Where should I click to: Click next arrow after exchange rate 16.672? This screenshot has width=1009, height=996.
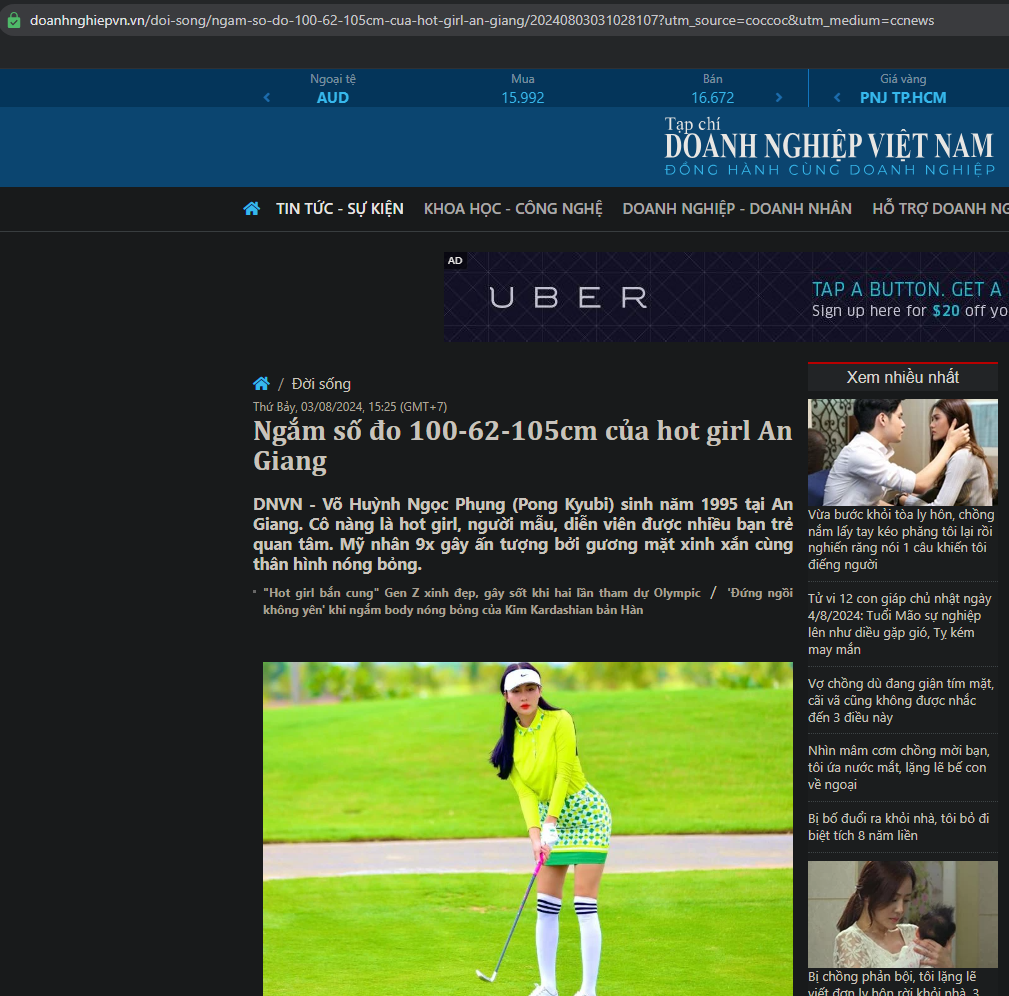(x=779, y=98)
